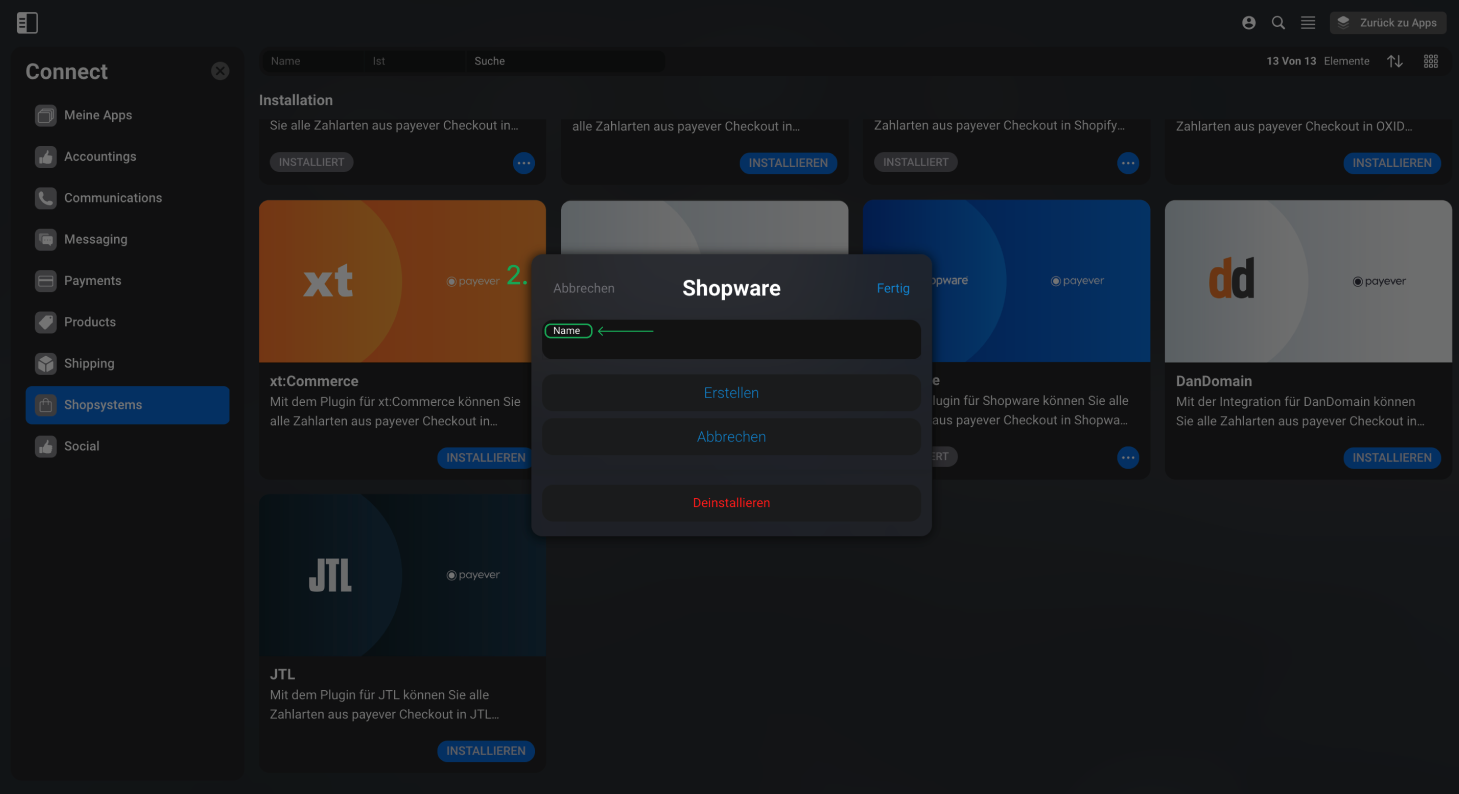The image size is (1459, 794).
Task: Click the sort order arrows icon
Action: [1395, 61]
